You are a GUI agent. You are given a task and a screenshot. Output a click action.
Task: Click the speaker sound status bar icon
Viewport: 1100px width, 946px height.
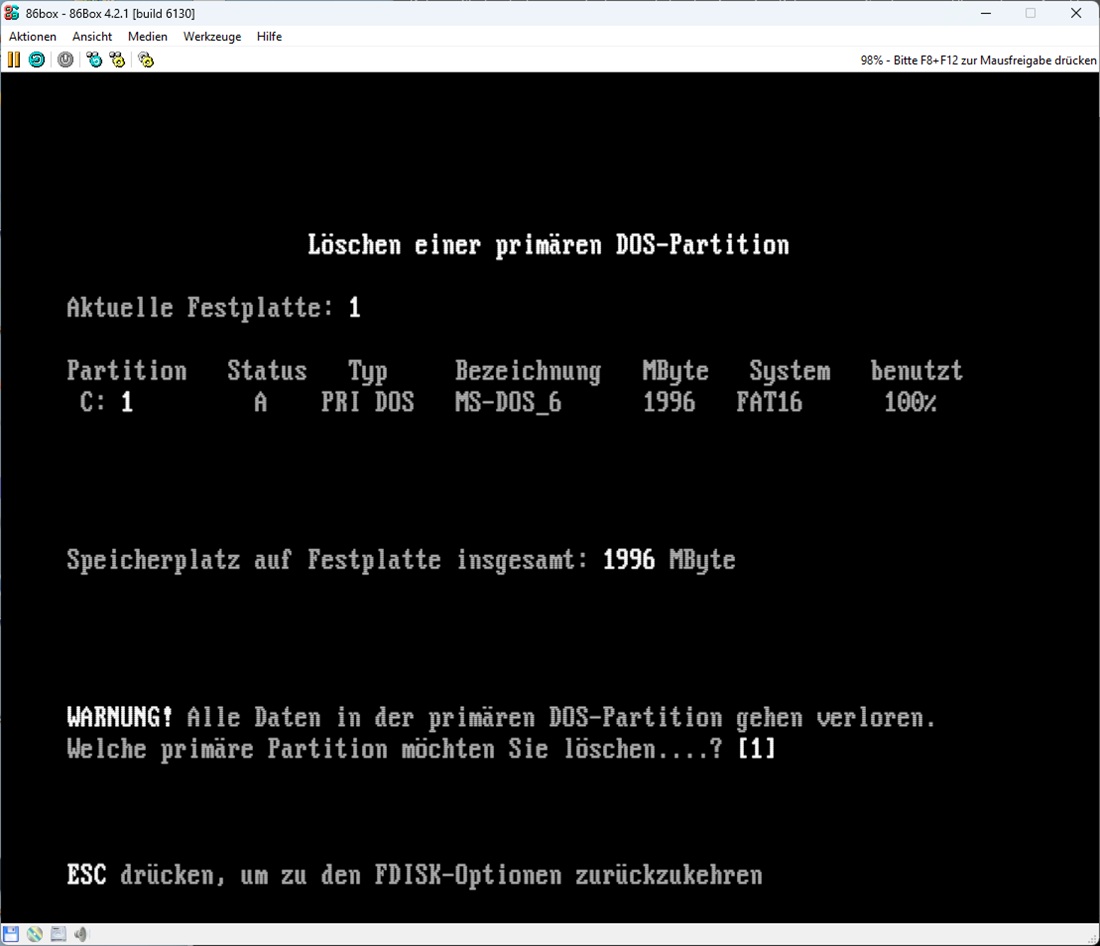tap(81, 934)
